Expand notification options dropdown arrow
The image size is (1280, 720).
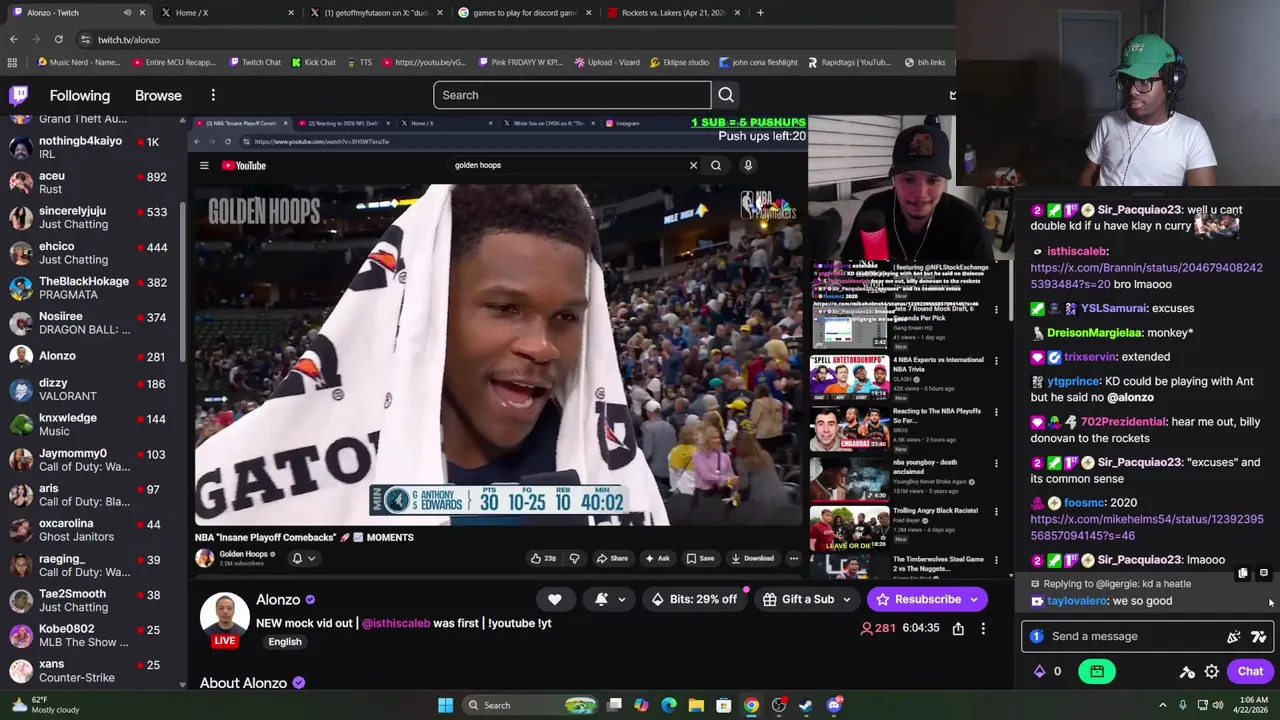pos(621,600)
